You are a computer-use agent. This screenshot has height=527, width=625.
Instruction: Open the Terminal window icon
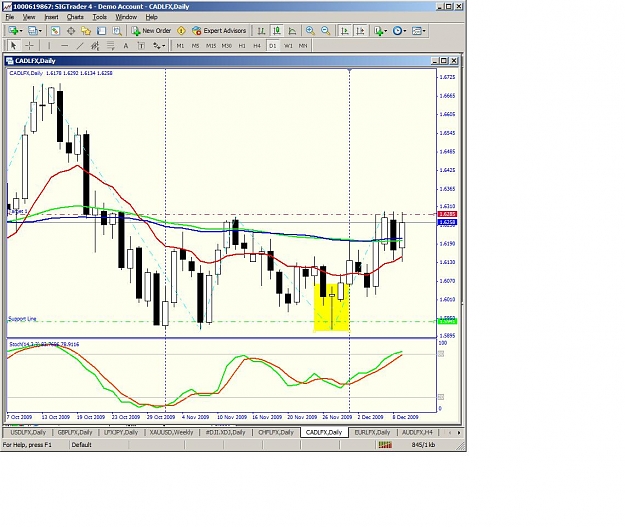[101, 31]
